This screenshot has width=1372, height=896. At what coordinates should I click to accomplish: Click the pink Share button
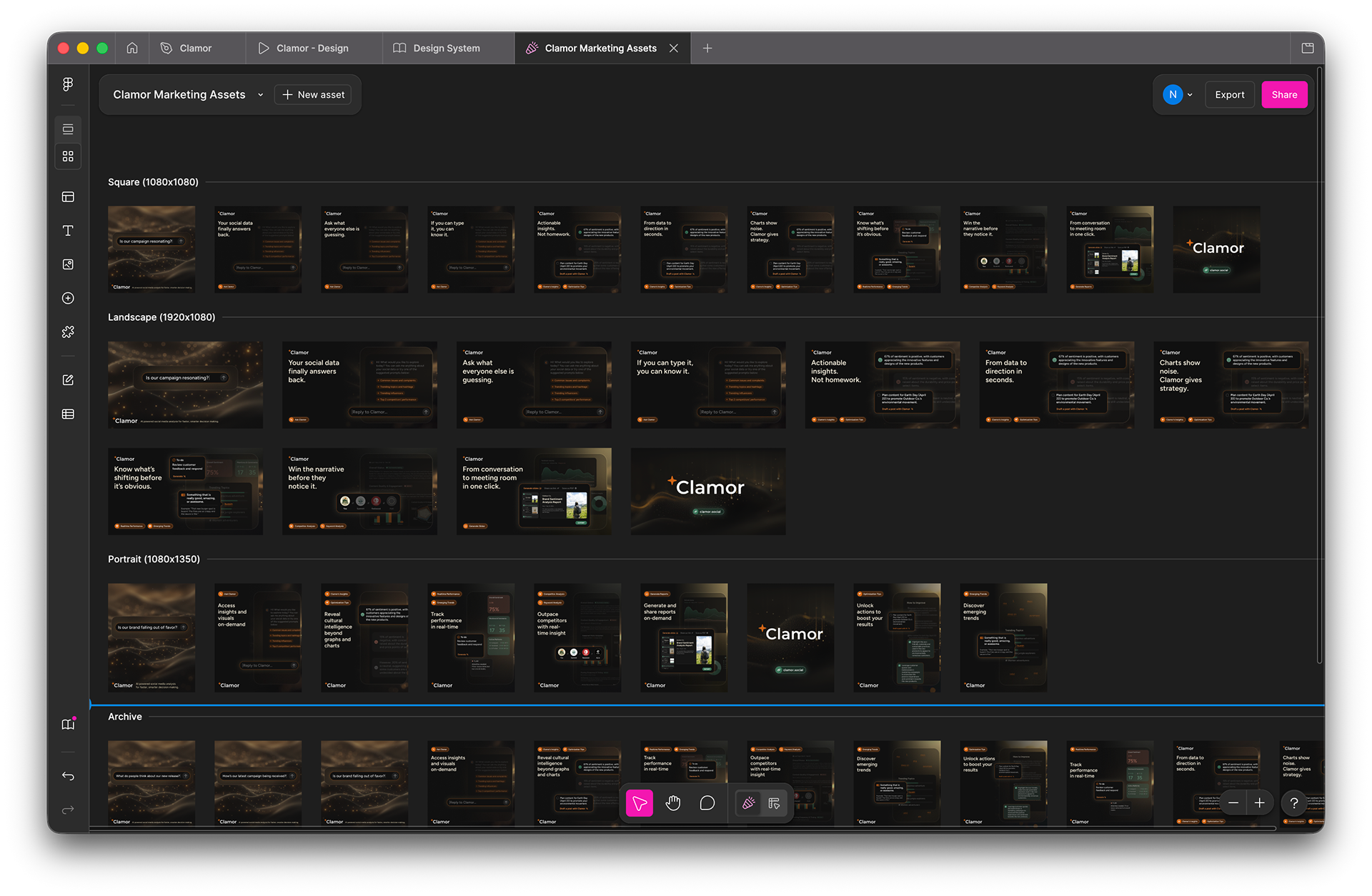pos(1284,95)
